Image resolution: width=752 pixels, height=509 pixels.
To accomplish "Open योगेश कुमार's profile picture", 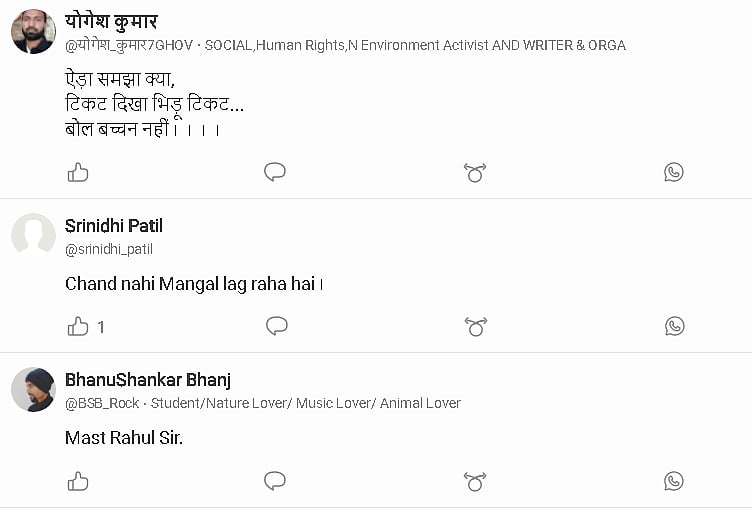I will 33,32.
